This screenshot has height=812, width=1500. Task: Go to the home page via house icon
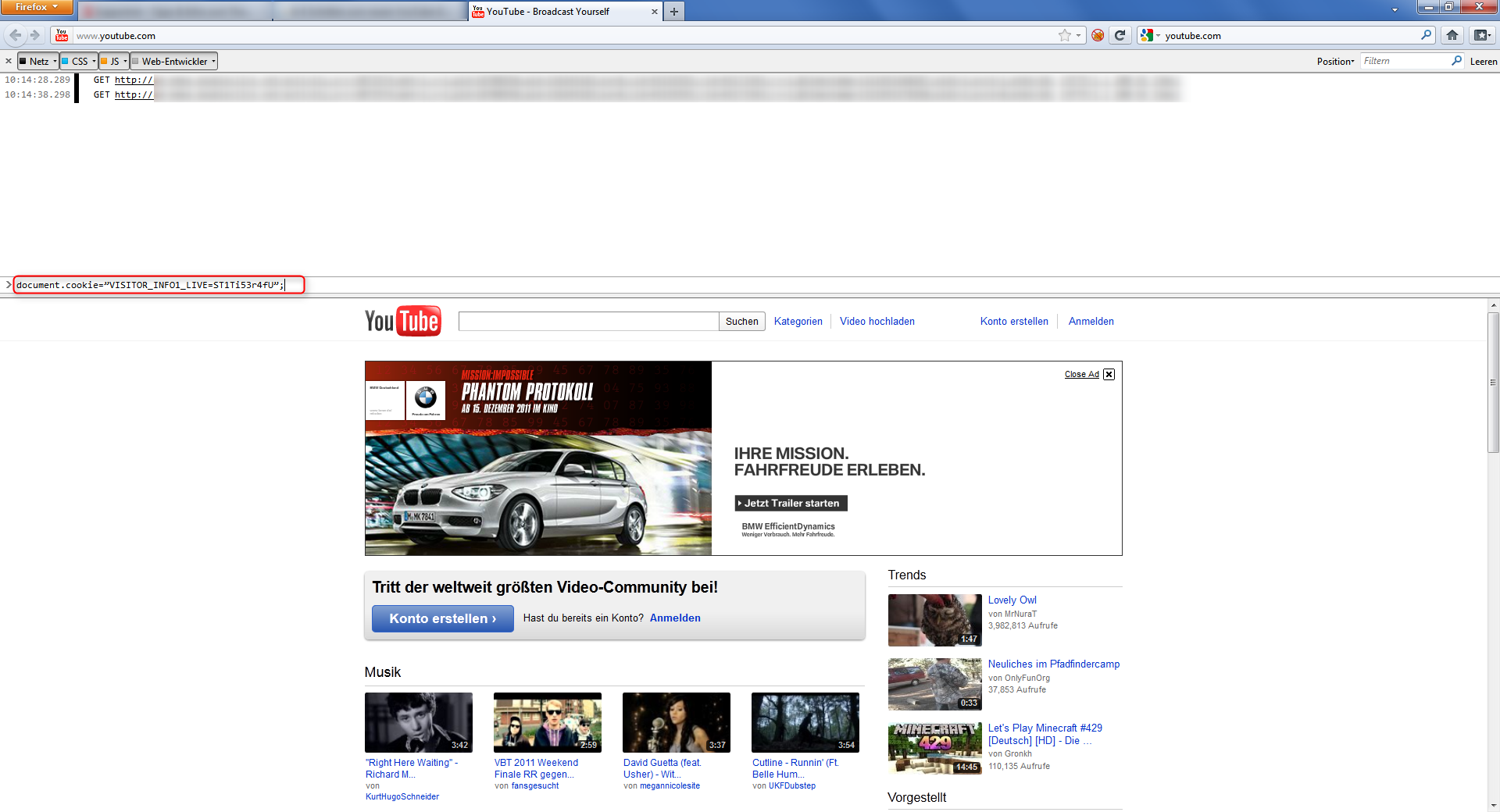coord(1452,35)
